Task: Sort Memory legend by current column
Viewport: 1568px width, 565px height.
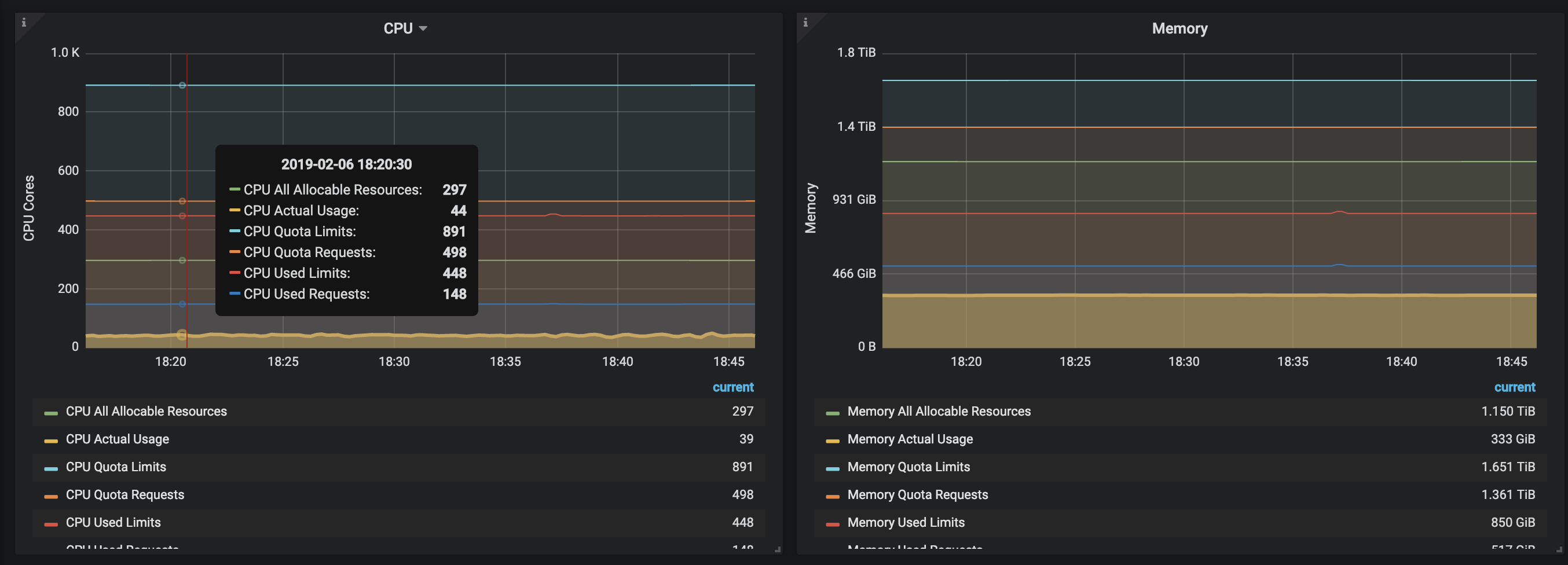Action: pos(1514,387)
